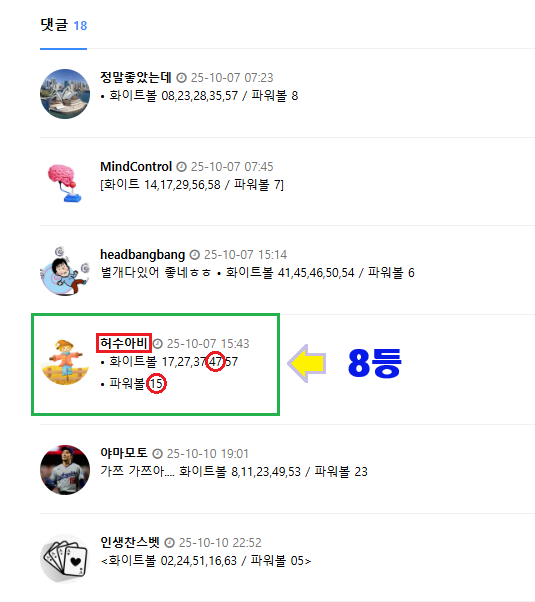535x602 pixels.
Task: Open 인생찬스벳 username link
Action: [130, 542]
